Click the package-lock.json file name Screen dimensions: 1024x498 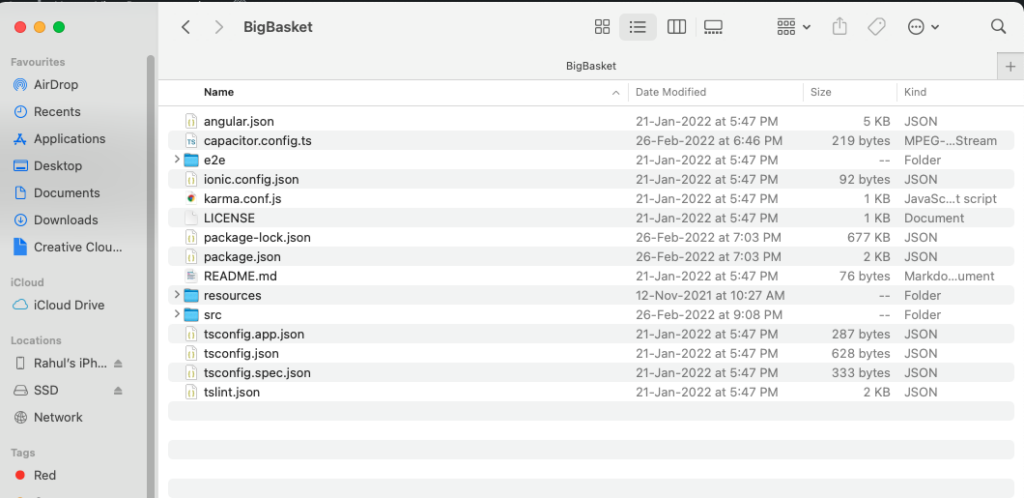point(257,237)
